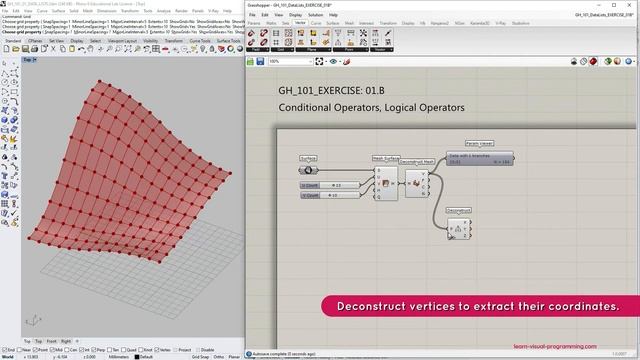This screenshot has width=640, height=360.
Task: Click the lock icon in Rhino toolbar
Action: coord(212,49)
